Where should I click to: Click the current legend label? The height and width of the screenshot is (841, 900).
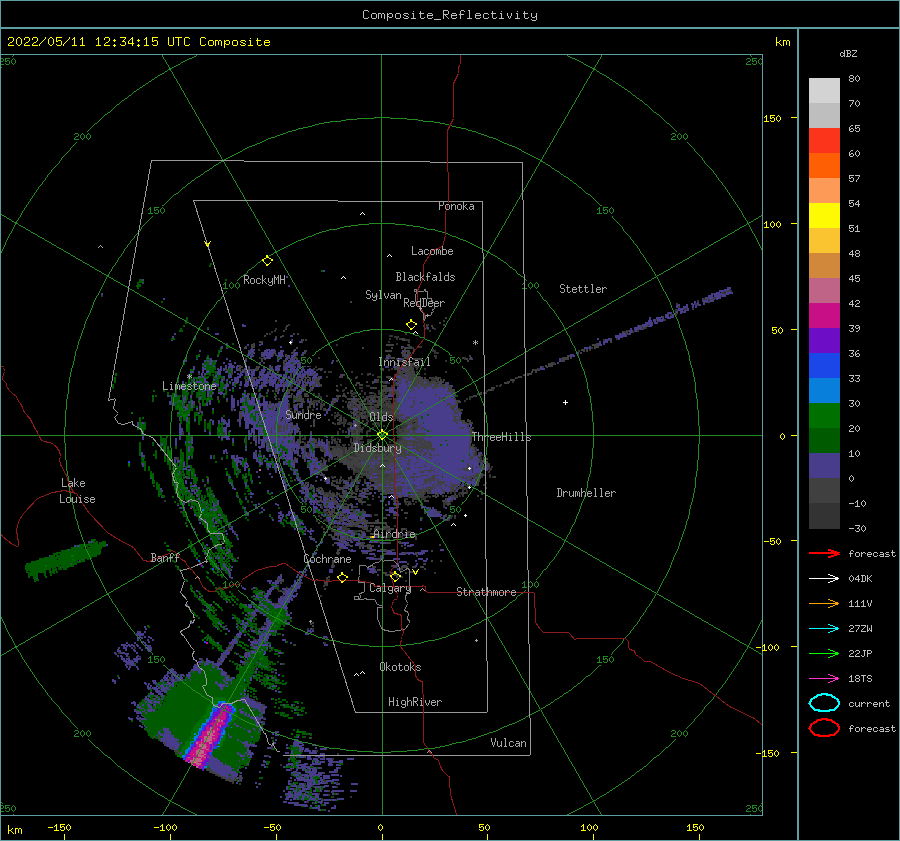click(869, 704)
